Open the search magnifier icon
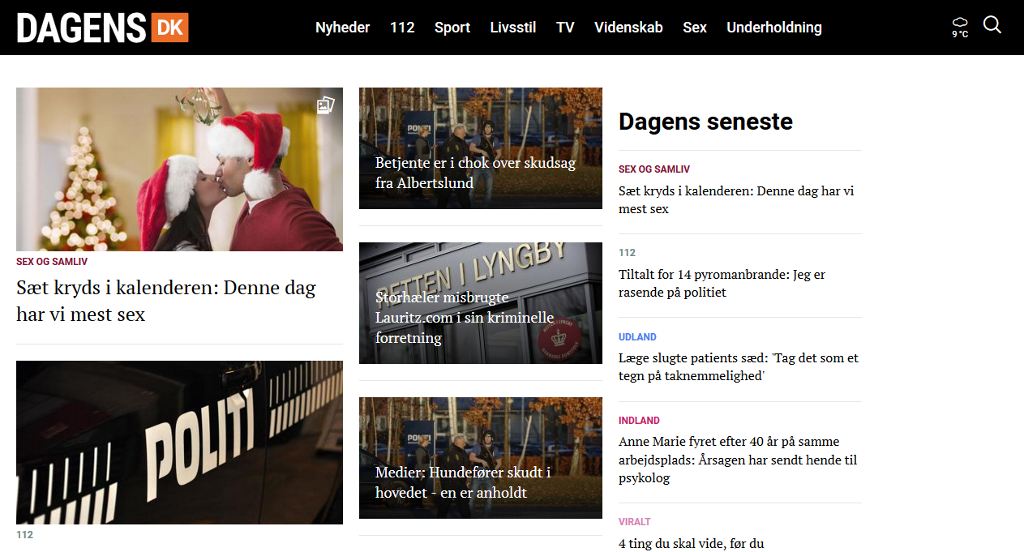 pyautogui.click(x=992, y=25)
